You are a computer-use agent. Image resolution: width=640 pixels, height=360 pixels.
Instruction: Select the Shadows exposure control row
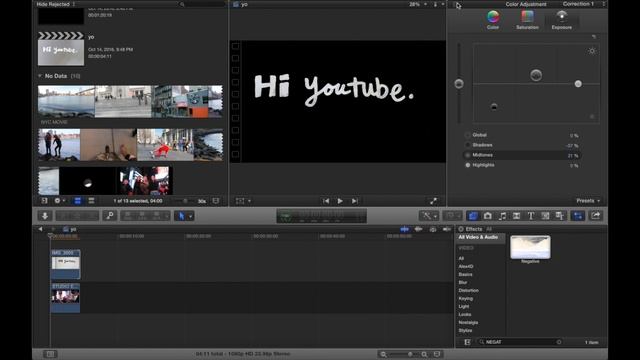point(522,145)
